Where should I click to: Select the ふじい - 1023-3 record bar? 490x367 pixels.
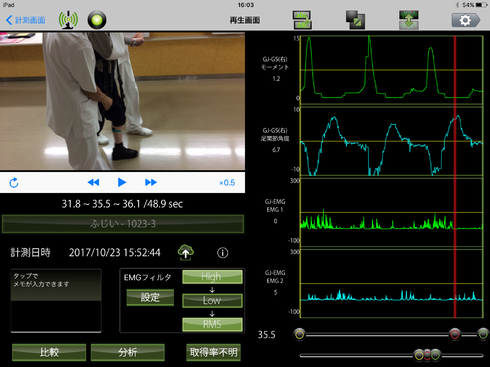point(123,224)
